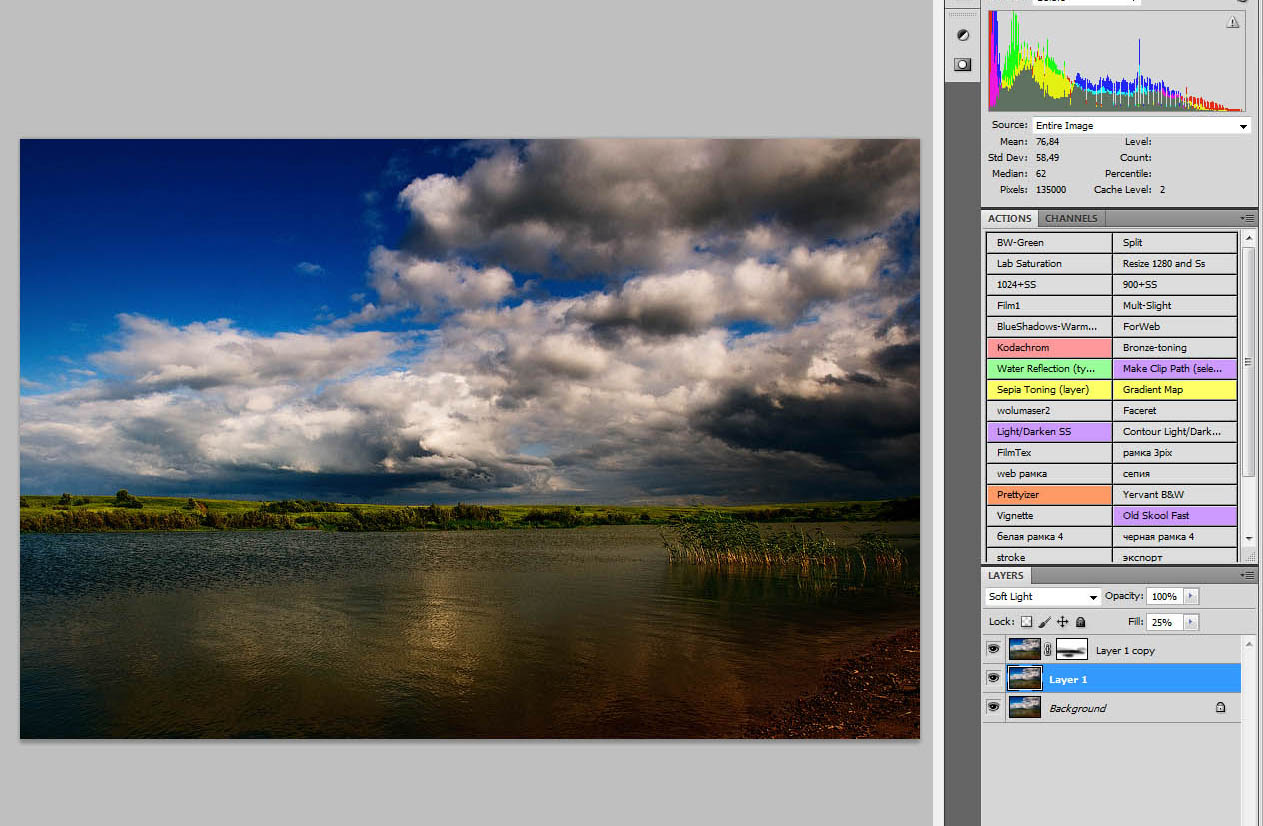Hide the Background layer
The height and width of the screenshot is (826, 1263).
click(993, 708)
